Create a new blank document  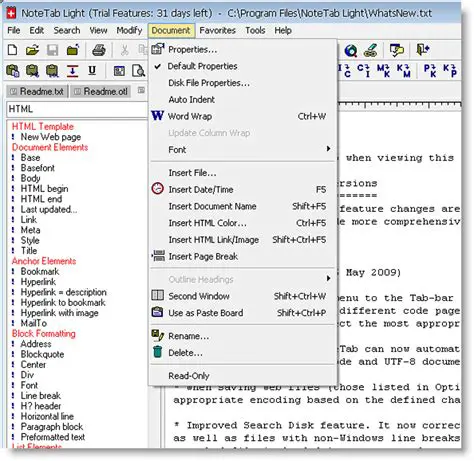point(12,50)
